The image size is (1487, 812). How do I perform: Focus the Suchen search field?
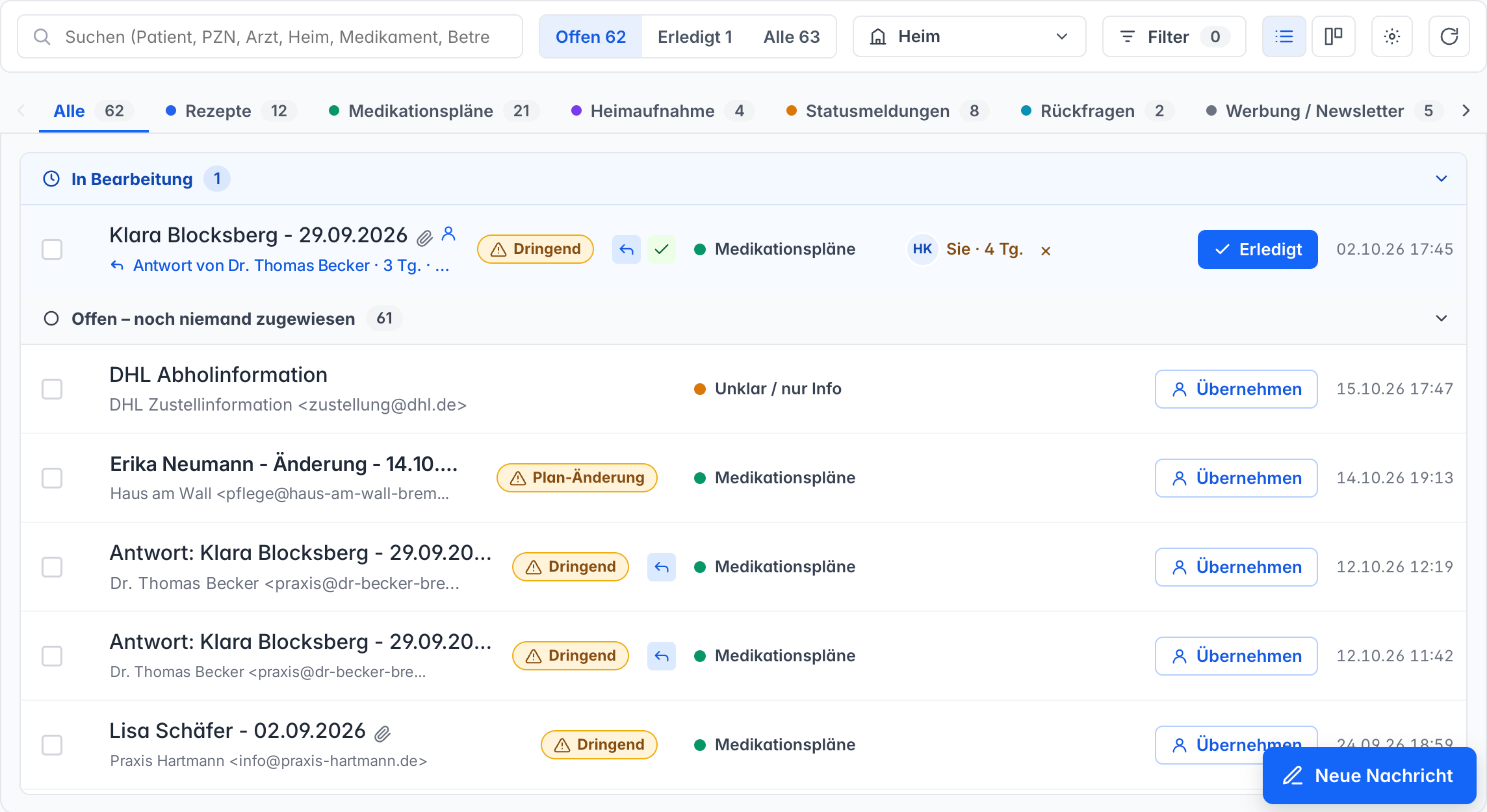270,37
